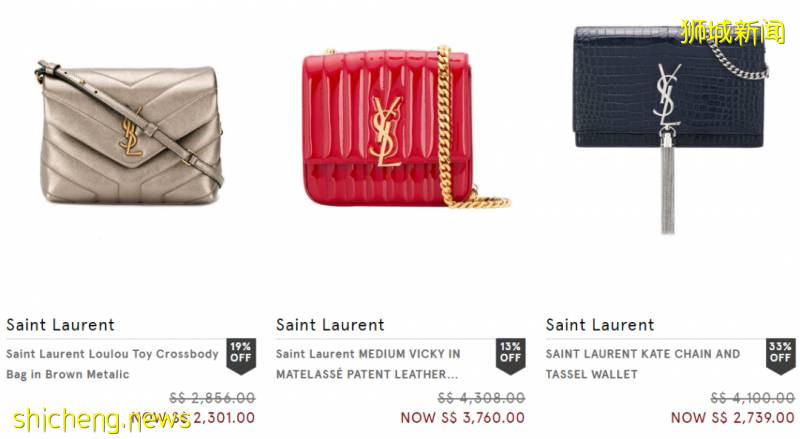This screenshot has height=439, width=800.
Task: Click the 33% OFF discount badge
Action: coord(780,356)
